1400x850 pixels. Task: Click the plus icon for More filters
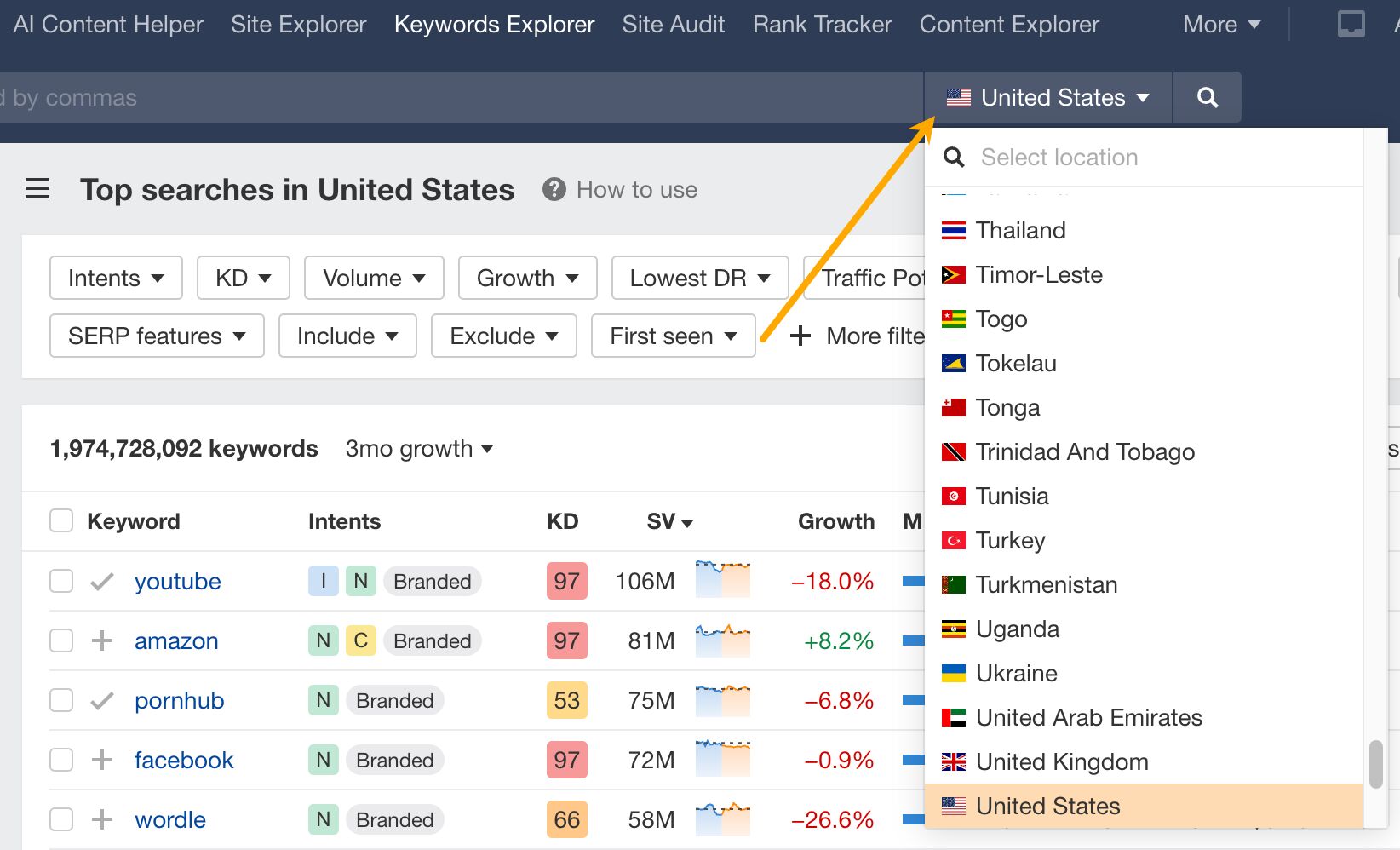(x=800, y=336)
